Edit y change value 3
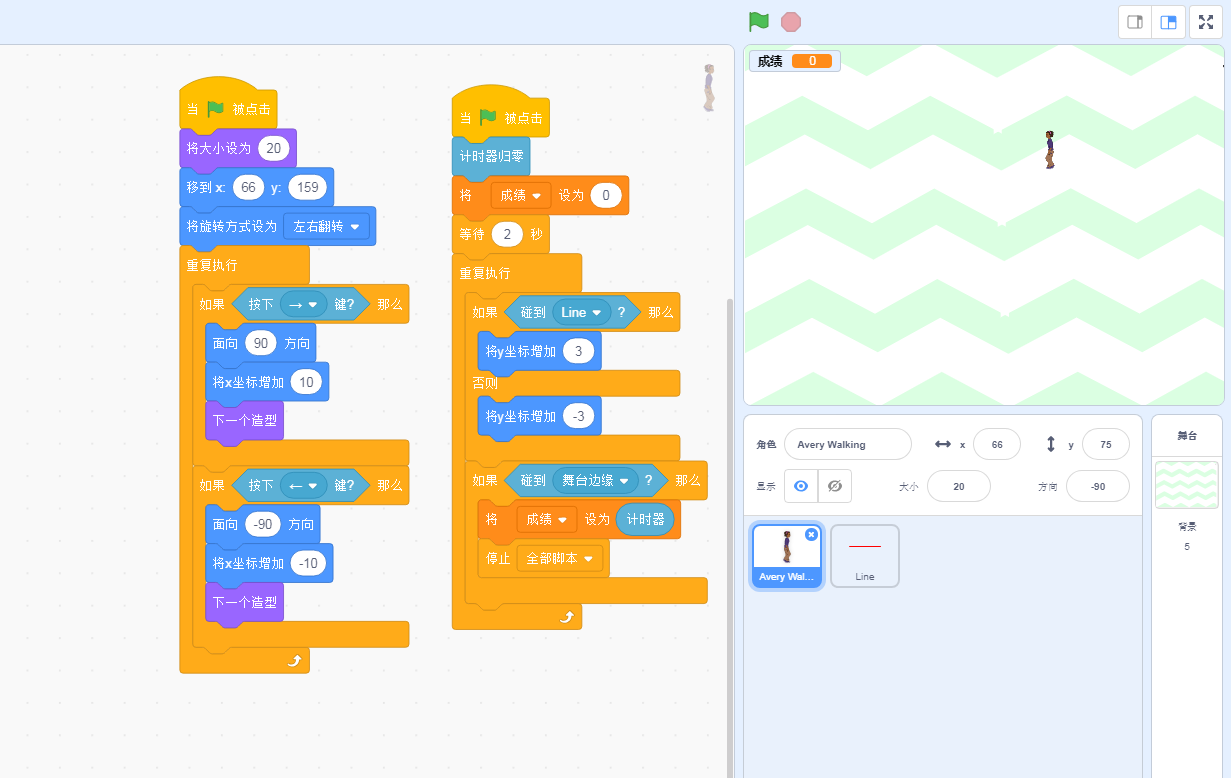1231x778 pixels. 579,351
